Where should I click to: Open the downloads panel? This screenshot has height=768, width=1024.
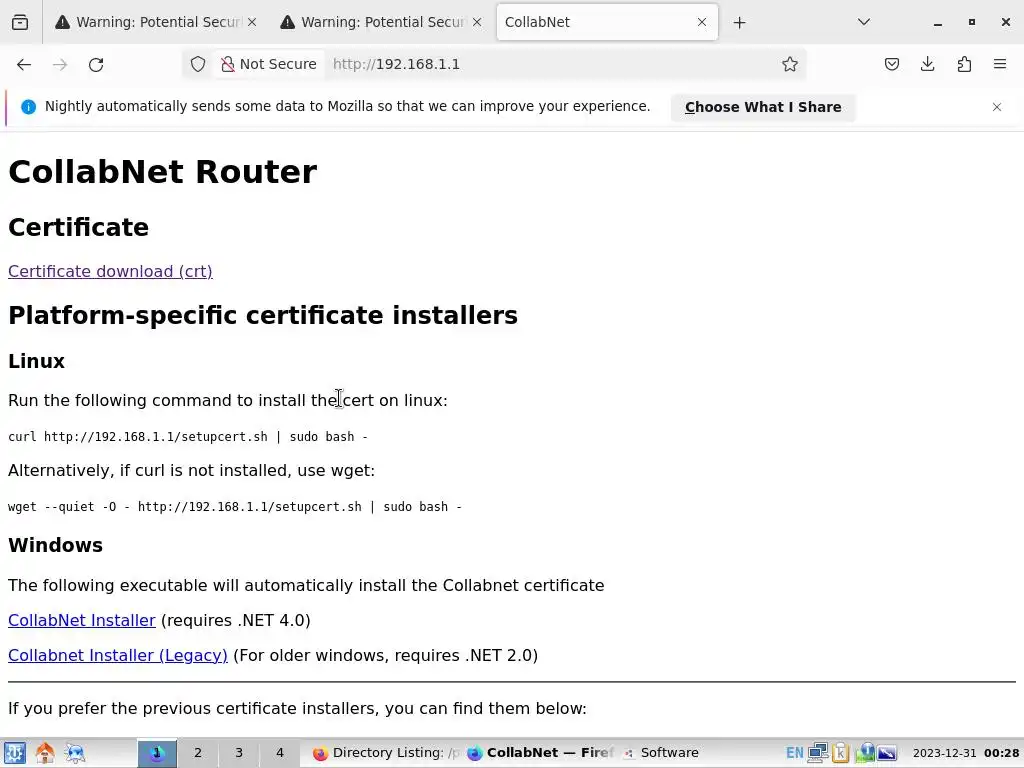(x=927, y=64)
